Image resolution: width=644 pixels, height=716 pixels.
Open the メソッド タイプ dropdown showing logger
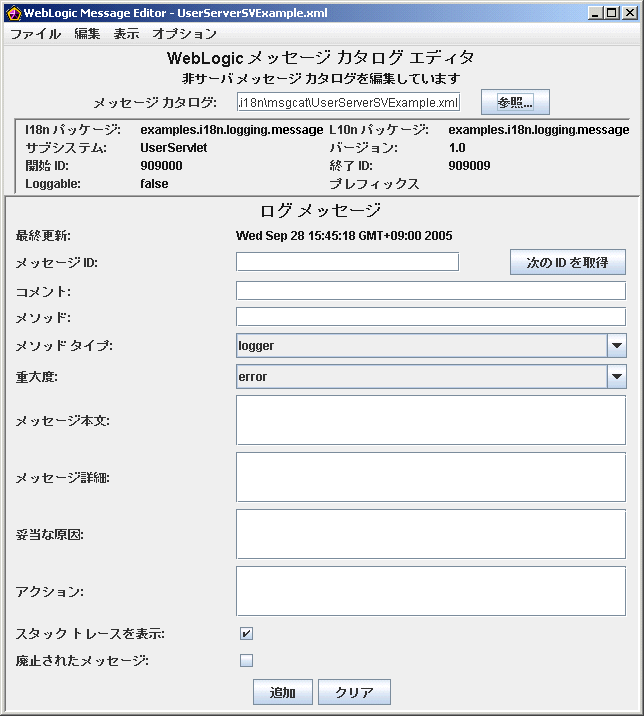pyautogui.click(x=431, y=346)
